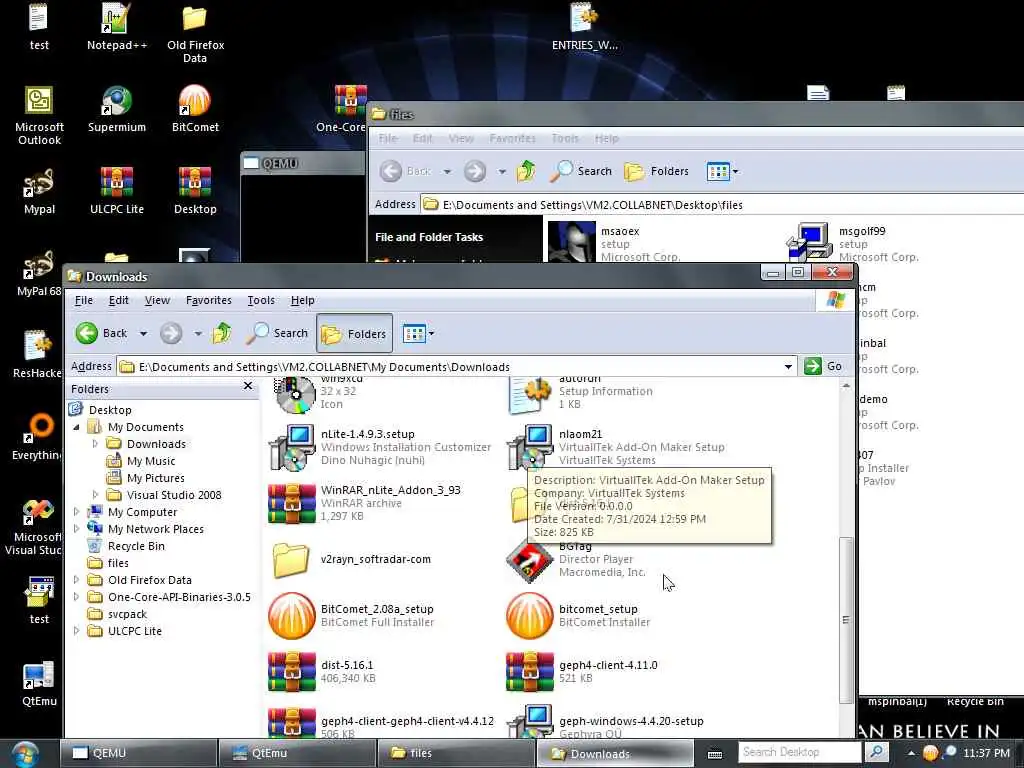
Task: Click Downloads address path field
Action: (457, 366)
